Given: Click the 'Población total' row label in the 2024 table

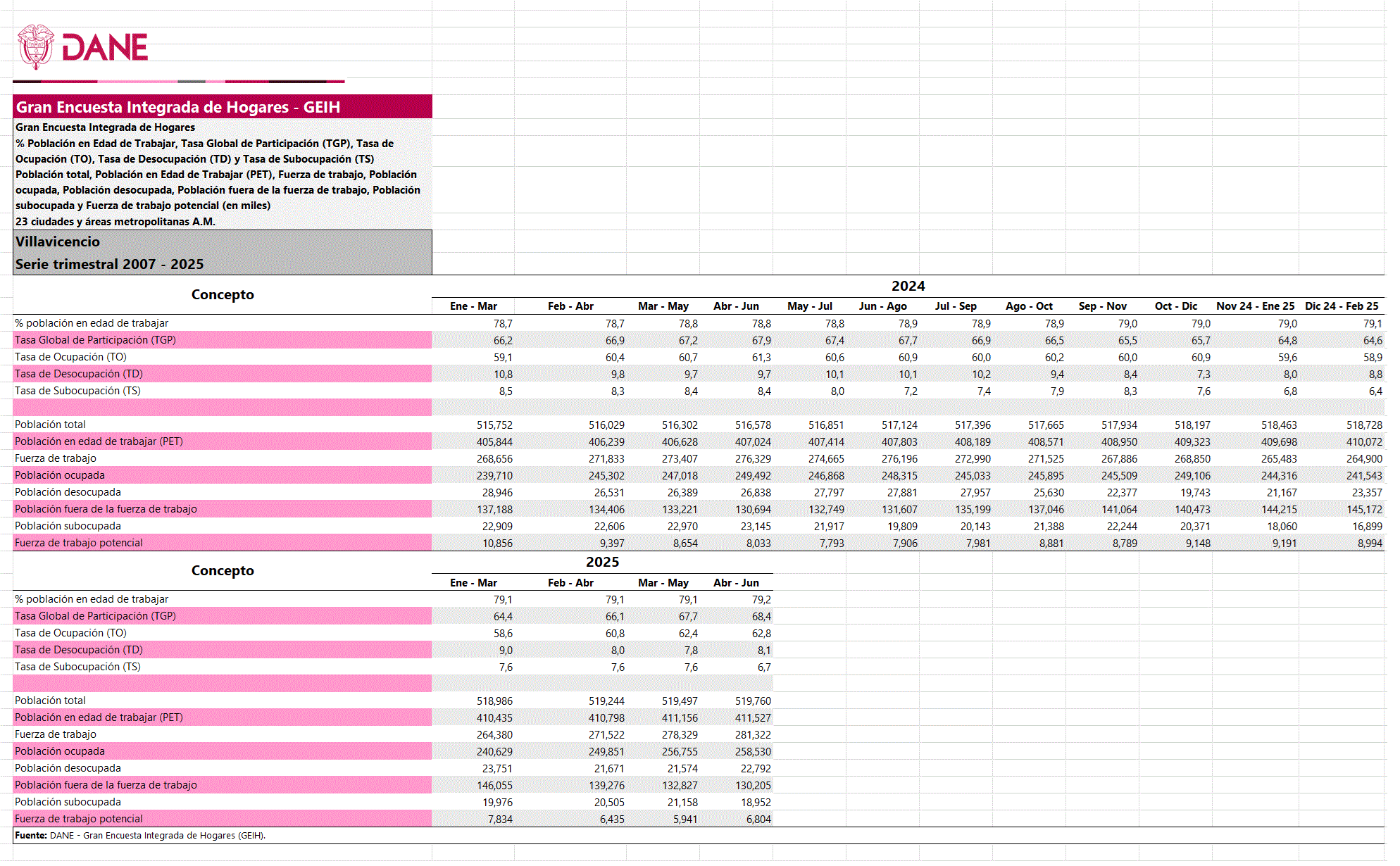Looking at the screenshot, I should point(50,425).
